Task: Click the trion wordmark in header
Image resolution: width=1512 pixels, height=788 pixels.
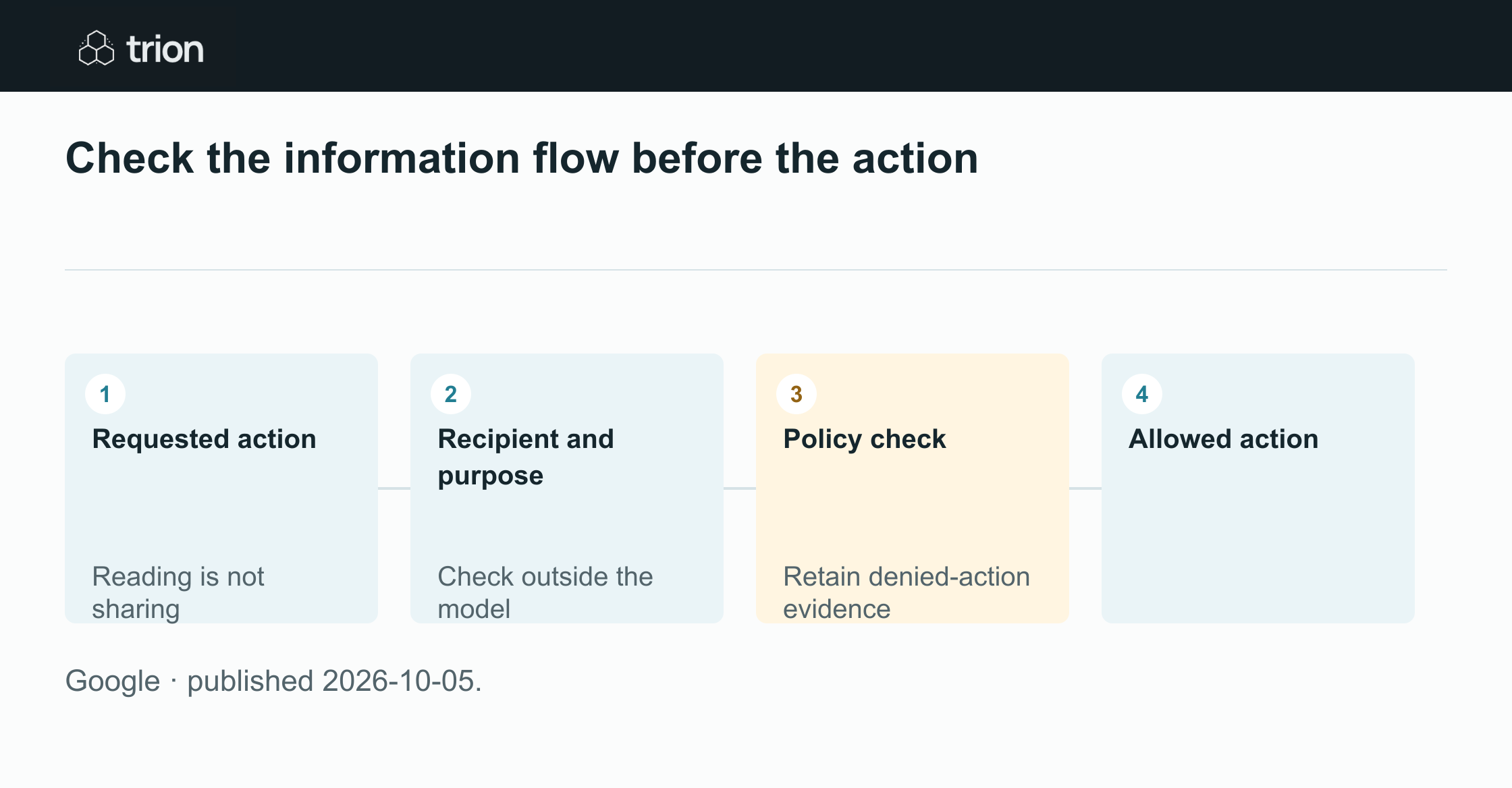Action: pyautogui.click(x=165, y=49)
